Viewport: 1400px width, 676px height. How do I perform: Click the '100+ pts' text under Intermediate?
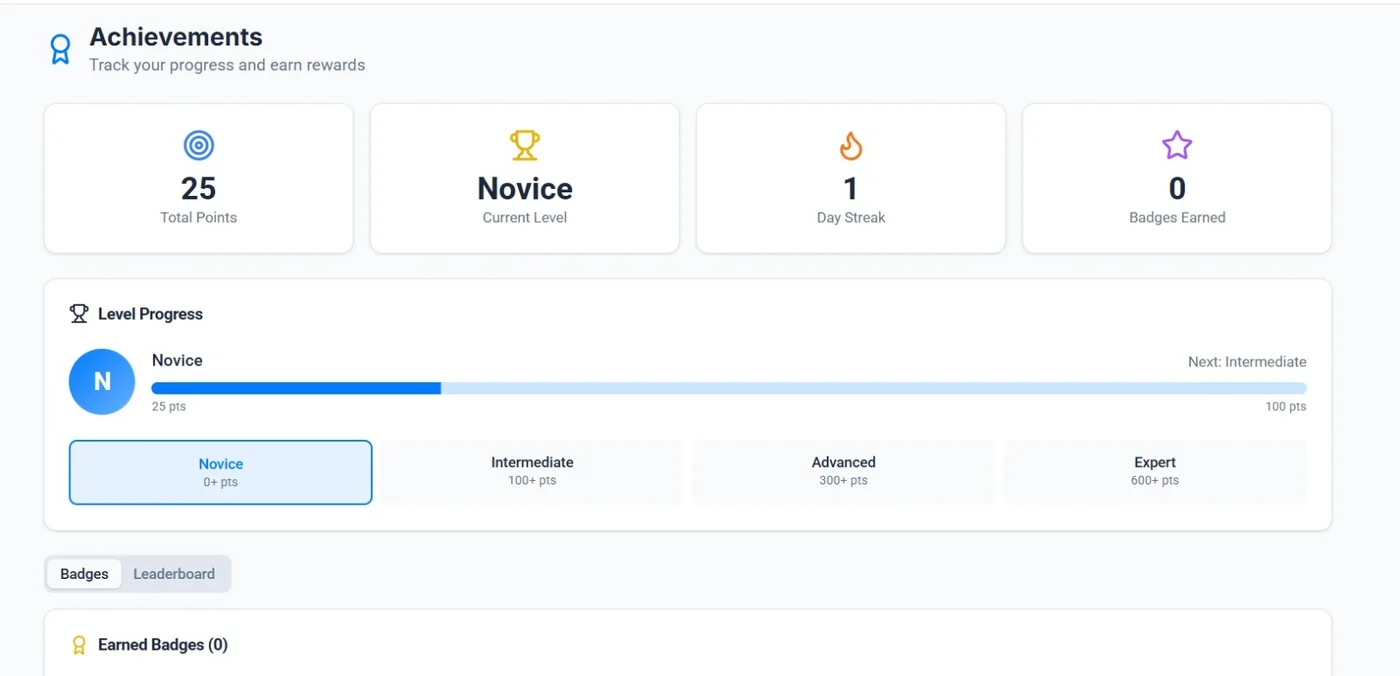coord(532,481)
